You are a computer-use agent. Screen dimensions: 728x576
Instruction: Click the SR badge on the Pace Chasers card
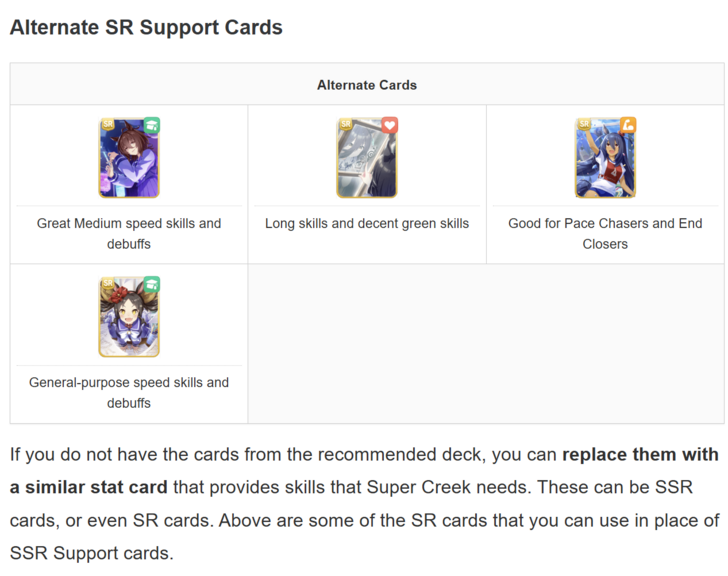pos(583,124)
